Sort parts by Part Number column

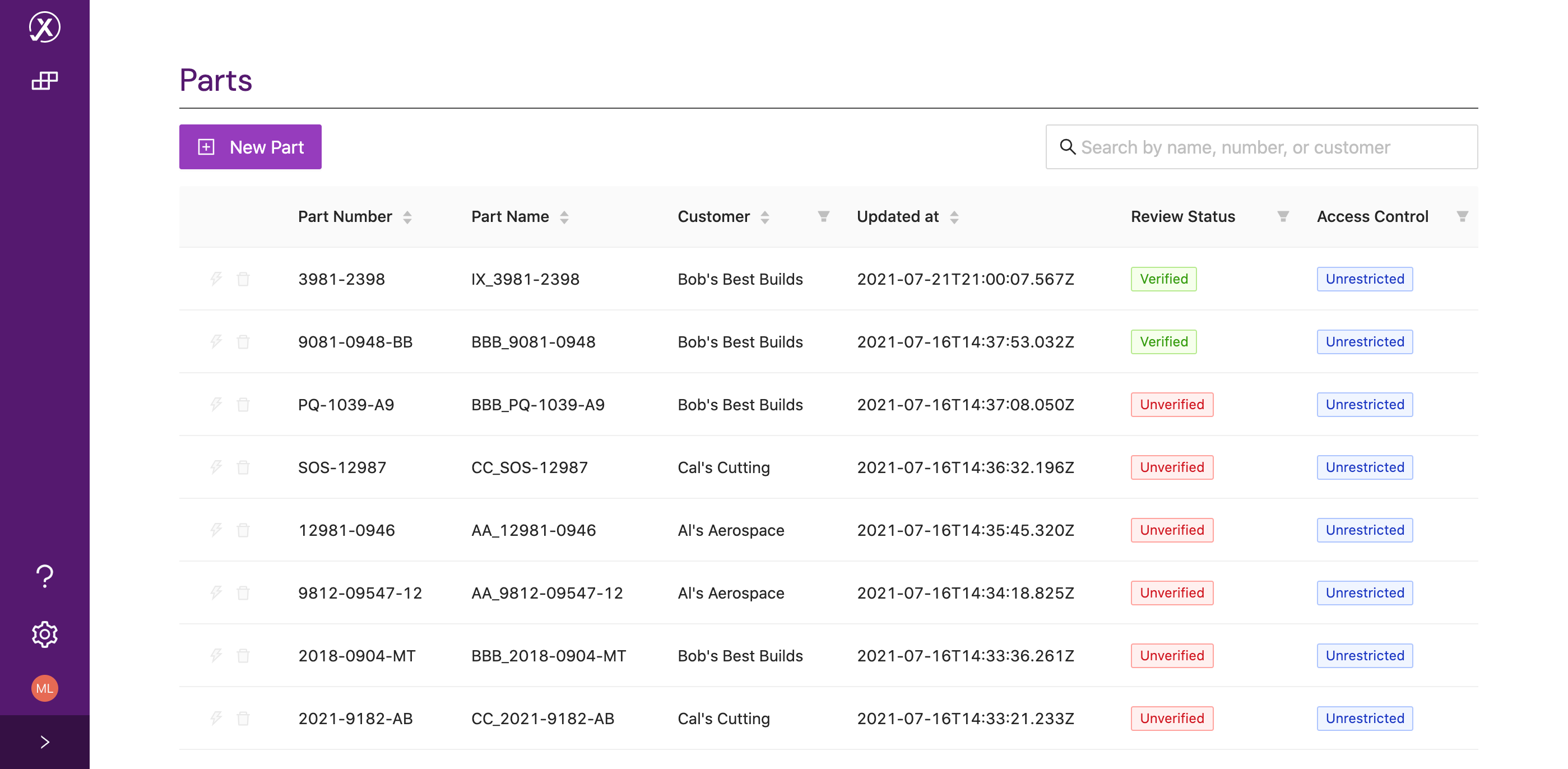tap(407, 216)
